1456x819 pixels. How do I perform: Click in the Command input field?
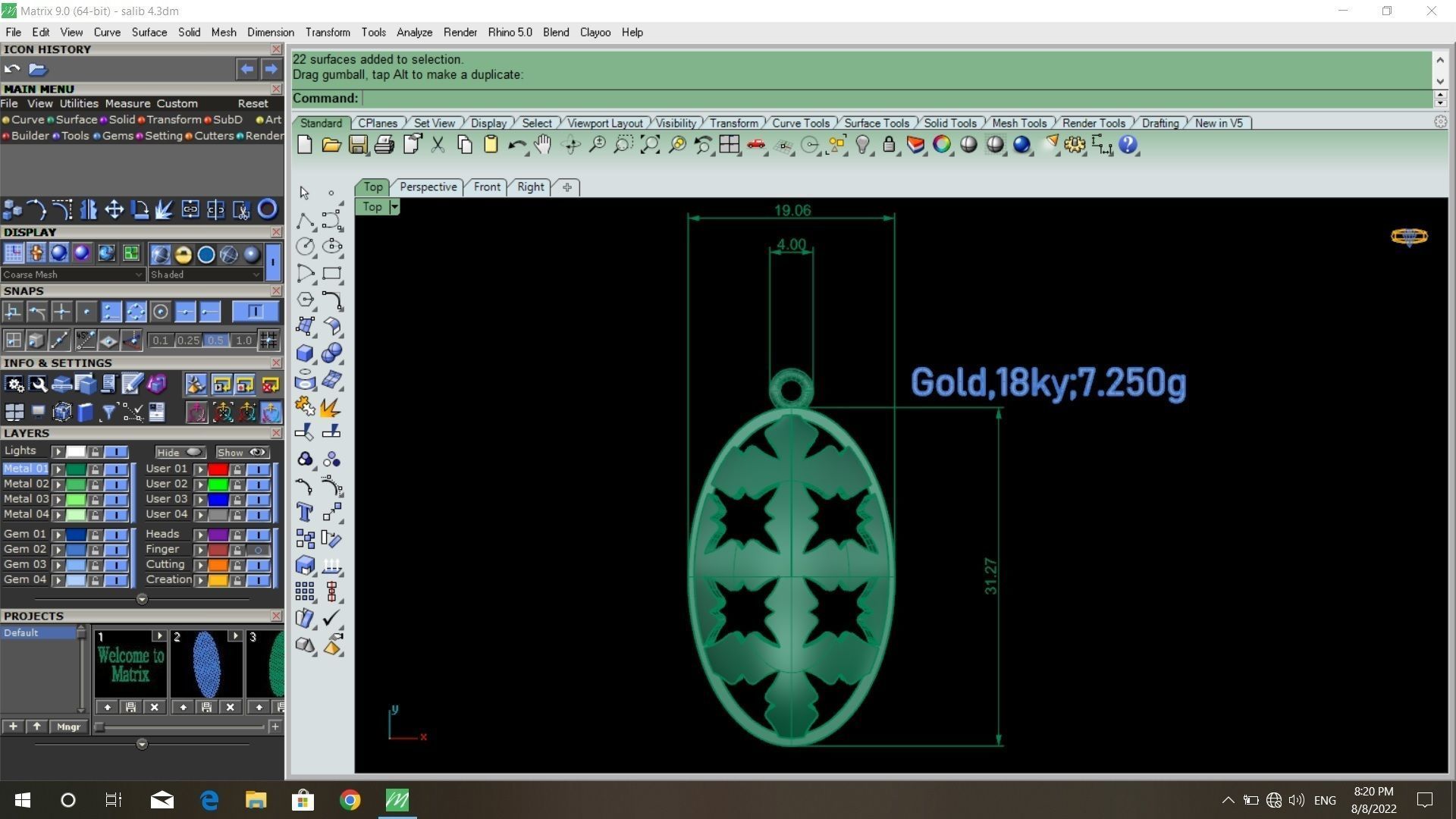(896, 98)
